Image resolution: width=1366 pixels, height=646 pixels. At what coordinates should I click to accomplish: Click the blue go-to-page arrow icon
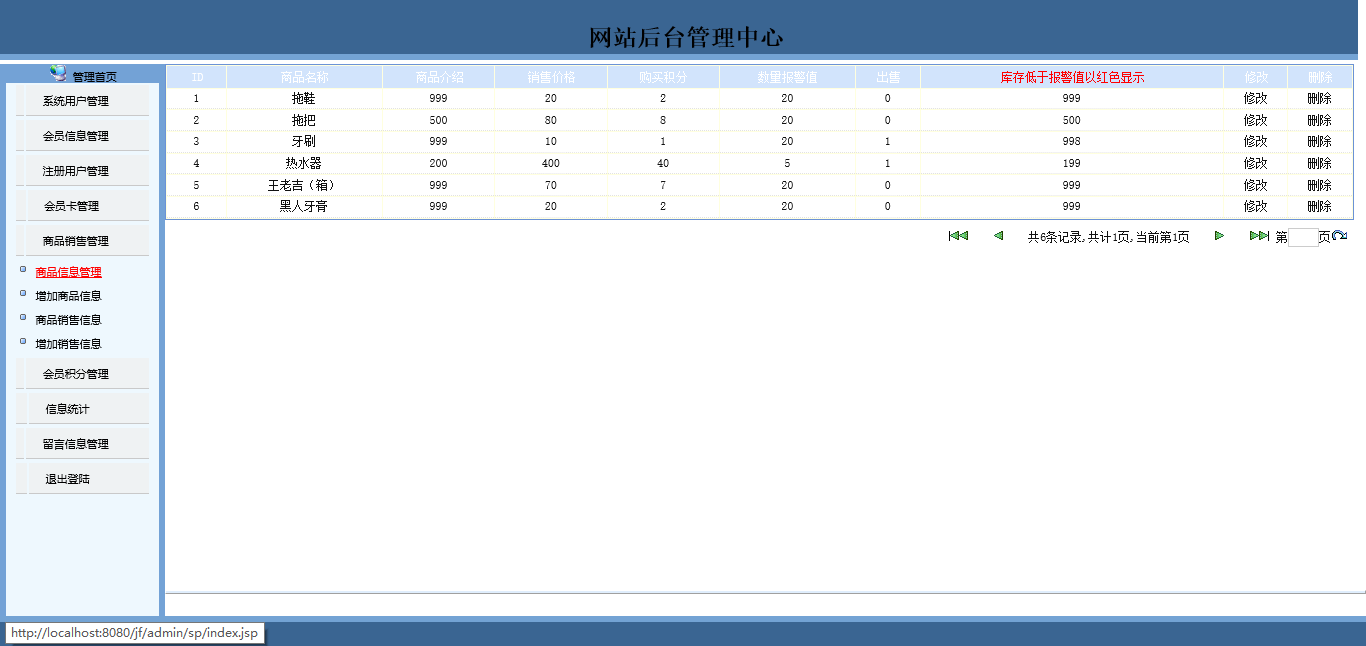(1340, 236)
